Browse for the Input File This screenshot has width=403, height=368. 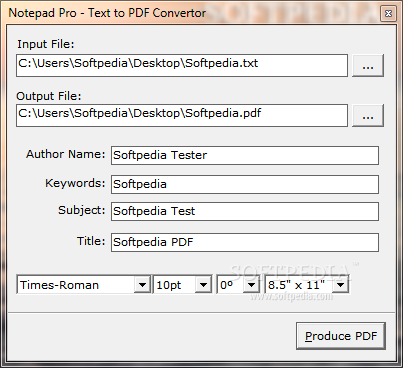[368, 65]
